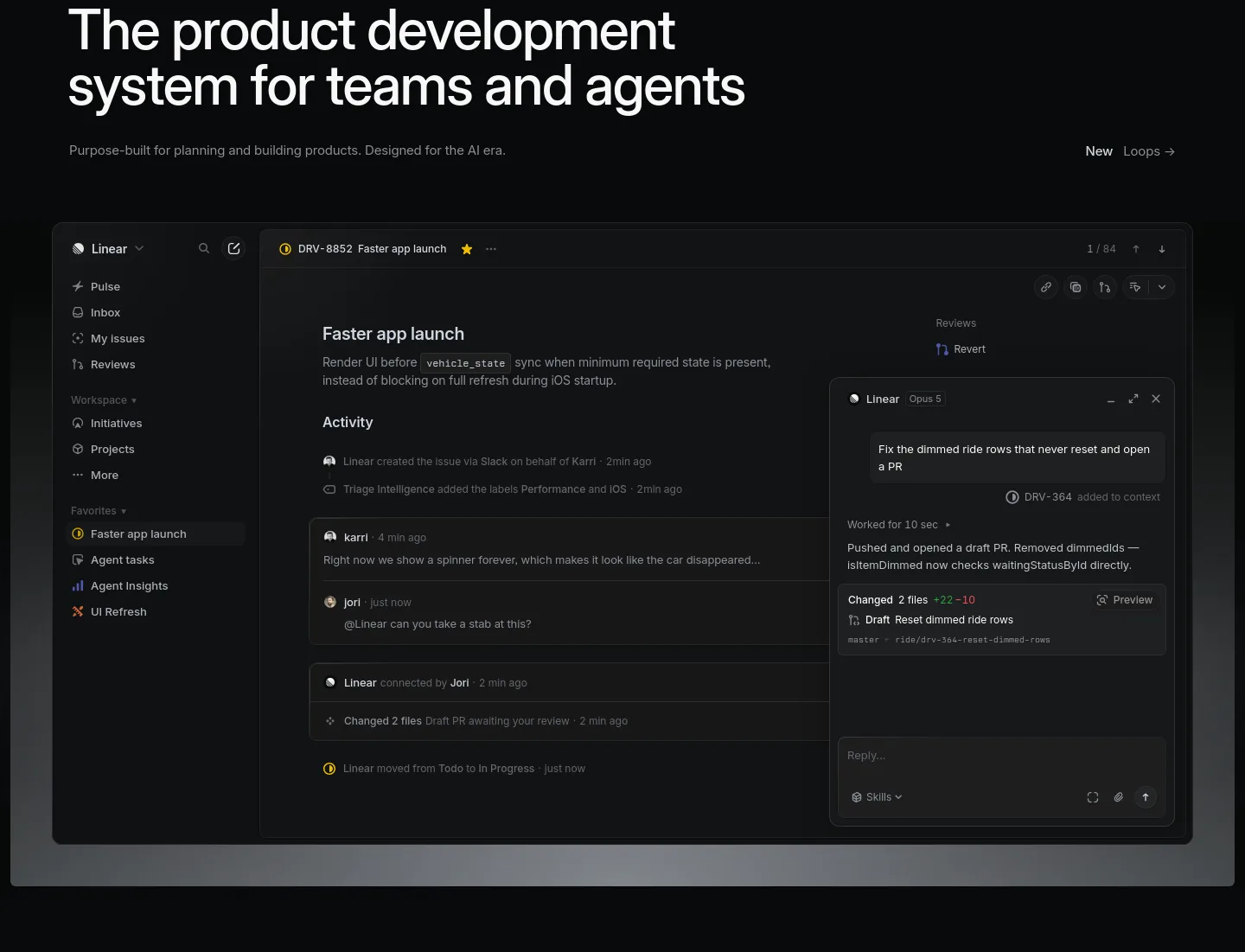
Task: Collapse the Favorites section
Action: click(x=99, y=511)
